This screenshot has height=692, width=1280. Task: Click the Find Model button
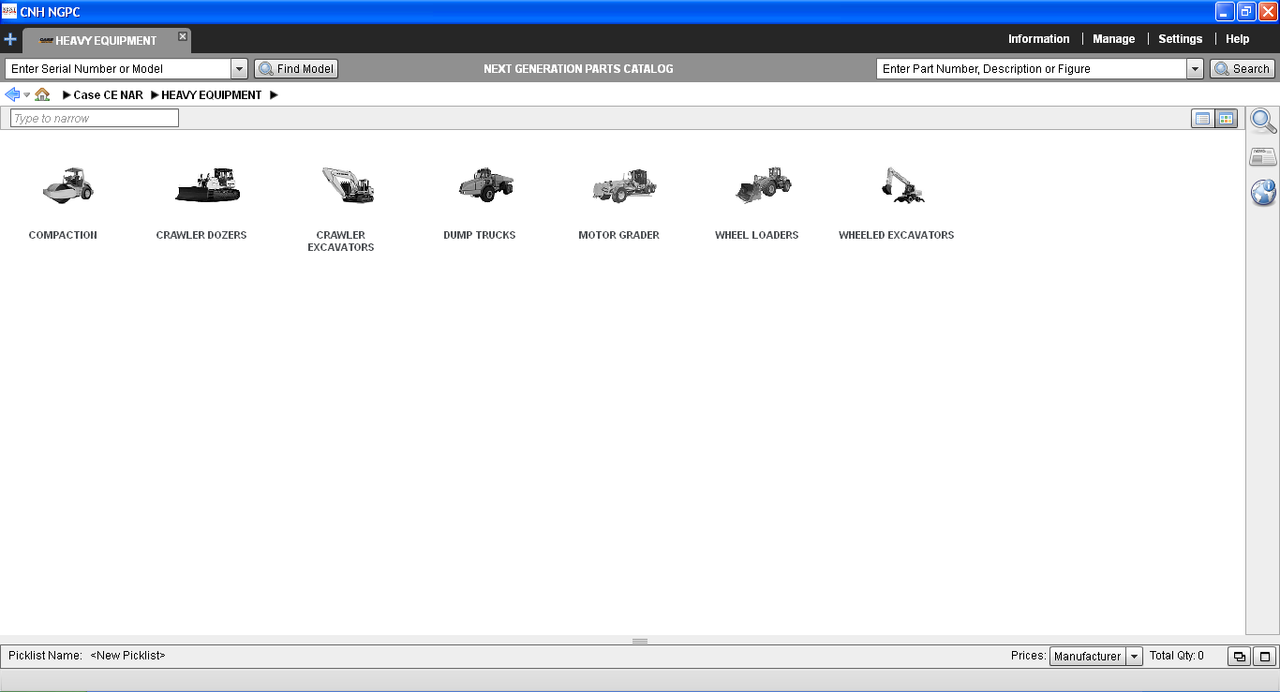tap(296, 69)
